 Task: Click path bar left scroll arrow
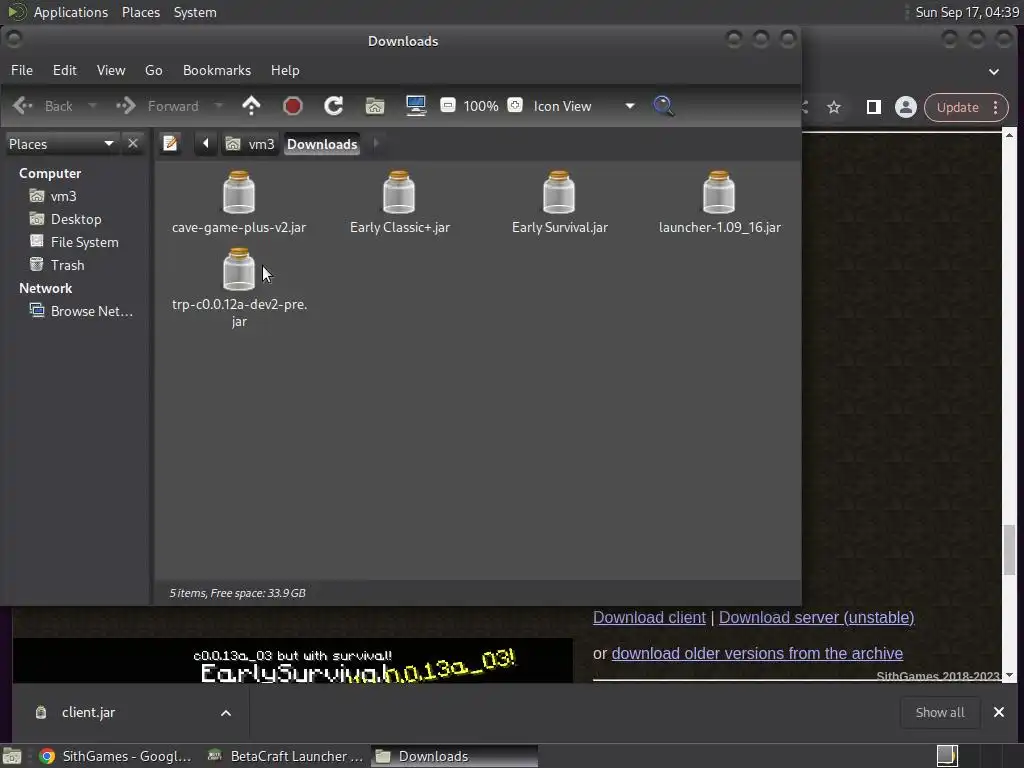pos(206,143)
